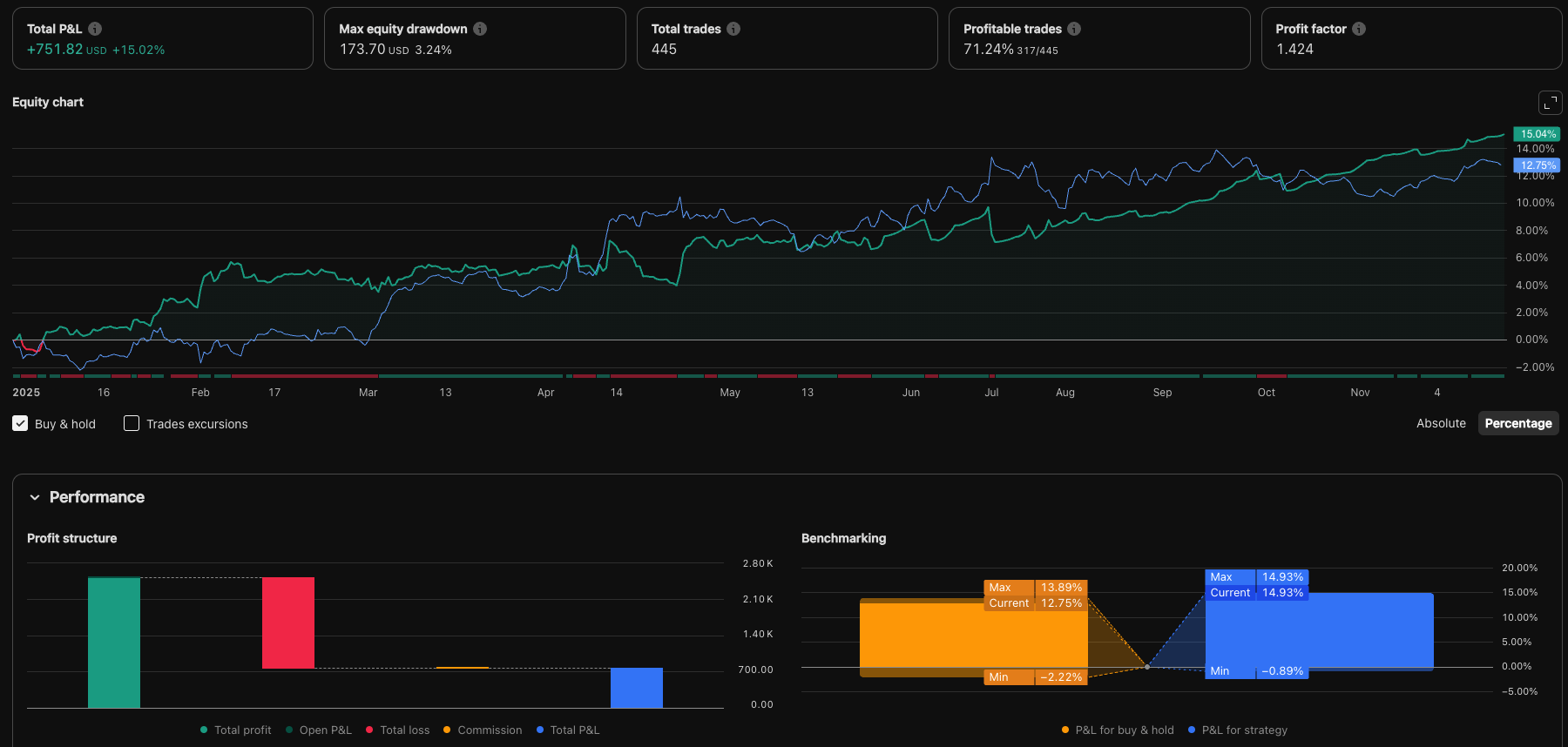The width and height of the screenshot is (1568, 747).
Task: Click the info icon beside Total P&L
Action: pyautogui.click(x=95, y=29)
